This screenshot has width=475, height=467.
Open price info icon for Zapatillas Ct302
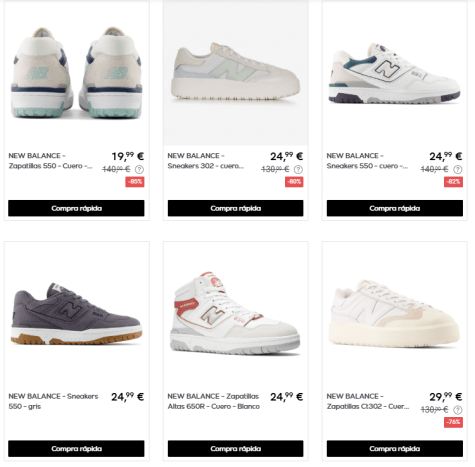point(458,410)
